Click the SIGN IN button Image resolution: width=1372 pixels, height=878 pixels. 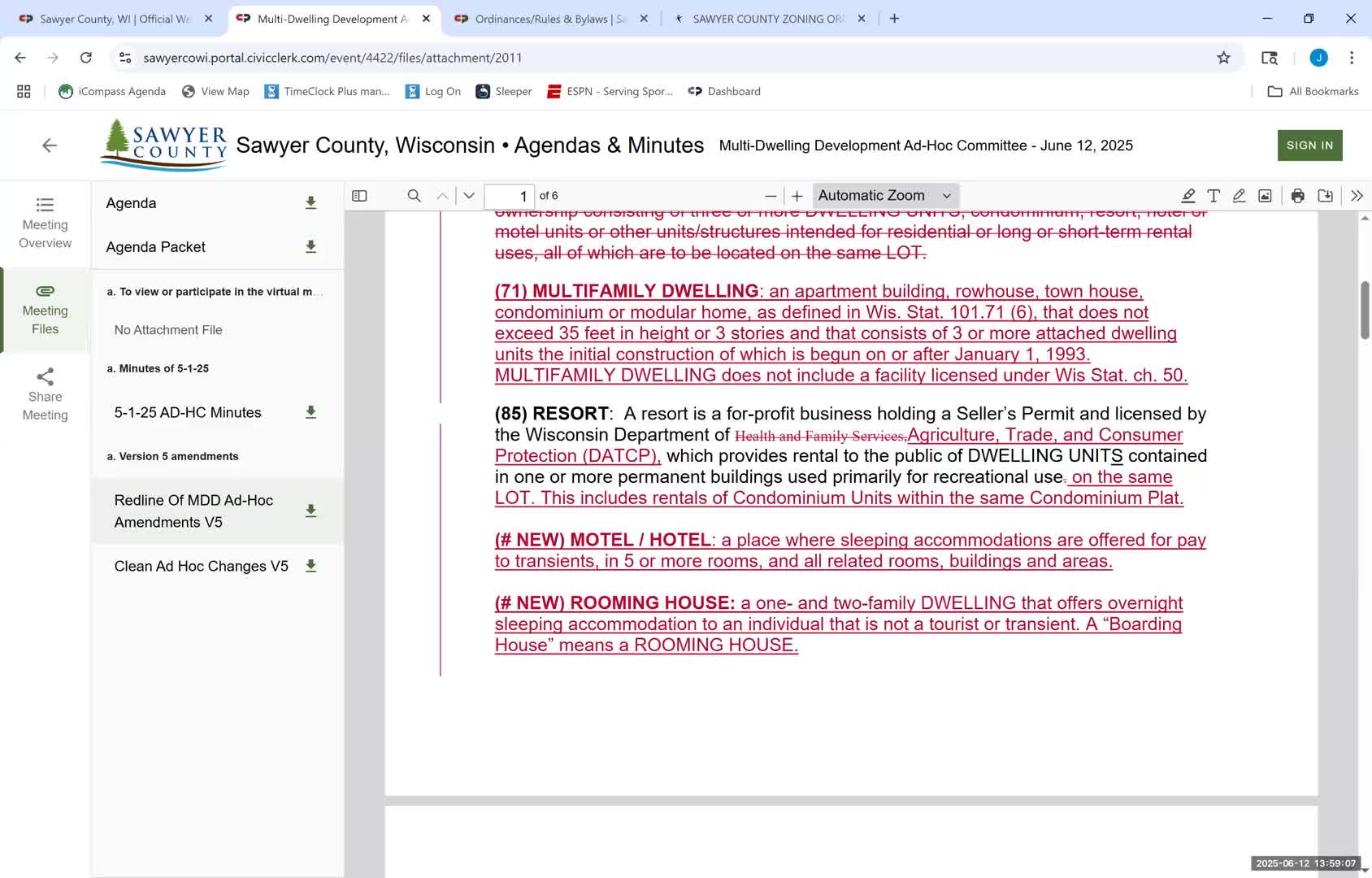1309,146
